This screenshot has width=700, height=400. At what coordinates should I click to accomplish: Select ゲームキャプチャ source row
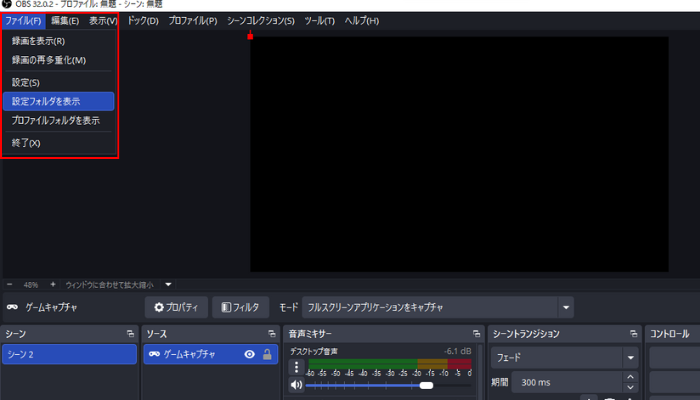211,354
